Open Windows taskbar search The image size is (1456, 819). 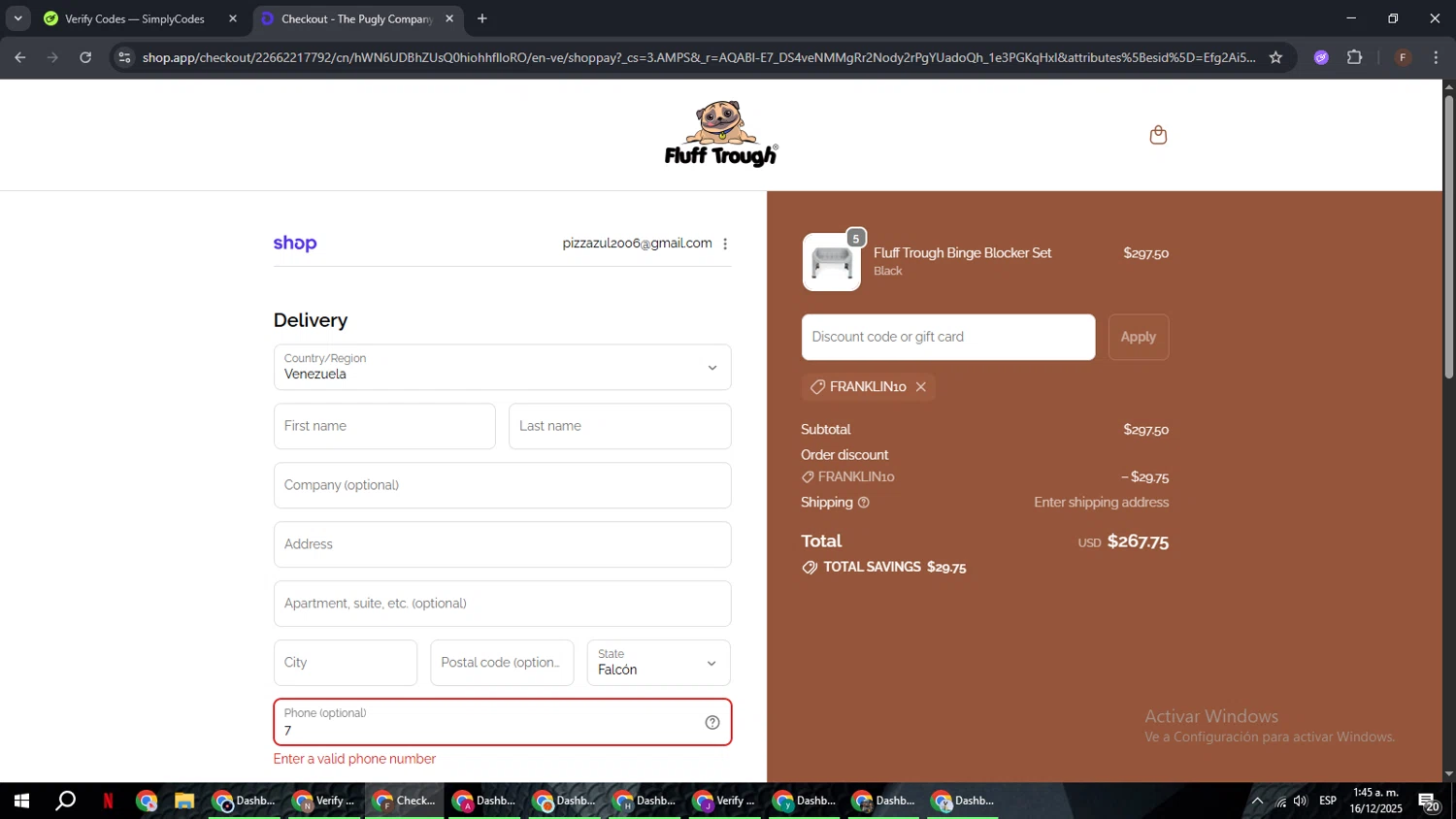pyautogui.click(x=65, y=801)
